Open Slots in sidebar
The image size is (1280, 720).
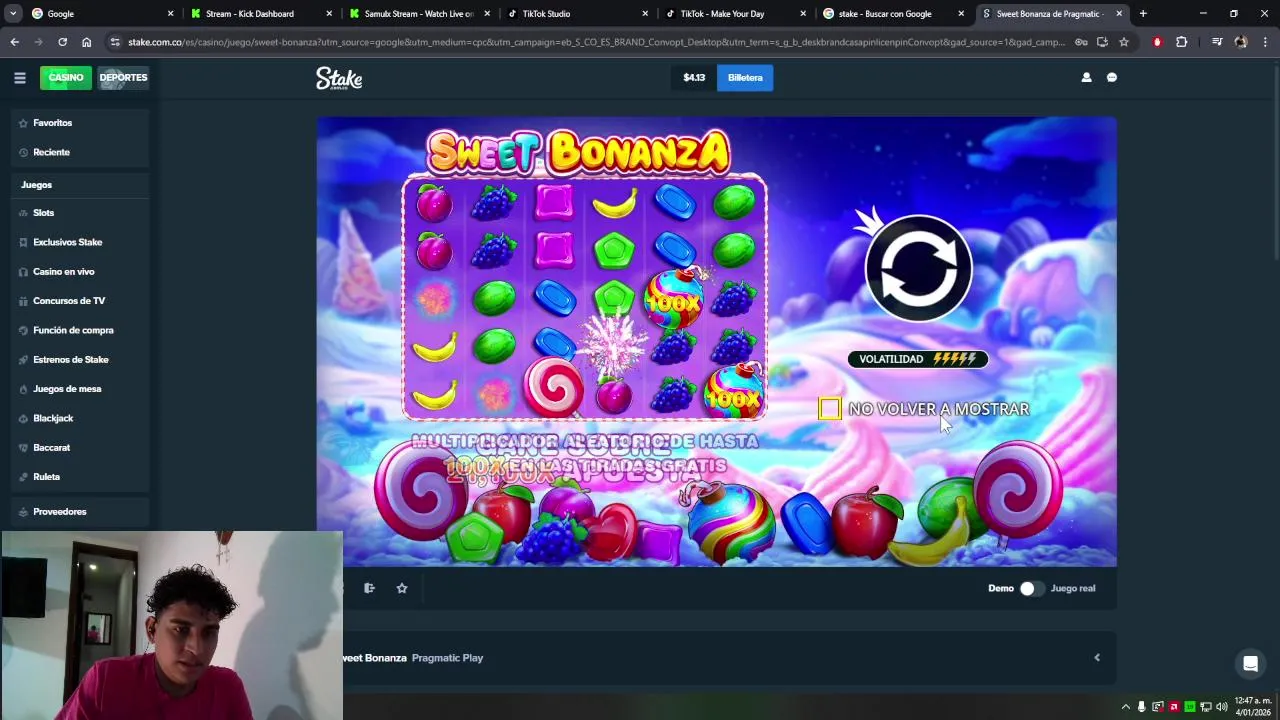tap(80, 213)
